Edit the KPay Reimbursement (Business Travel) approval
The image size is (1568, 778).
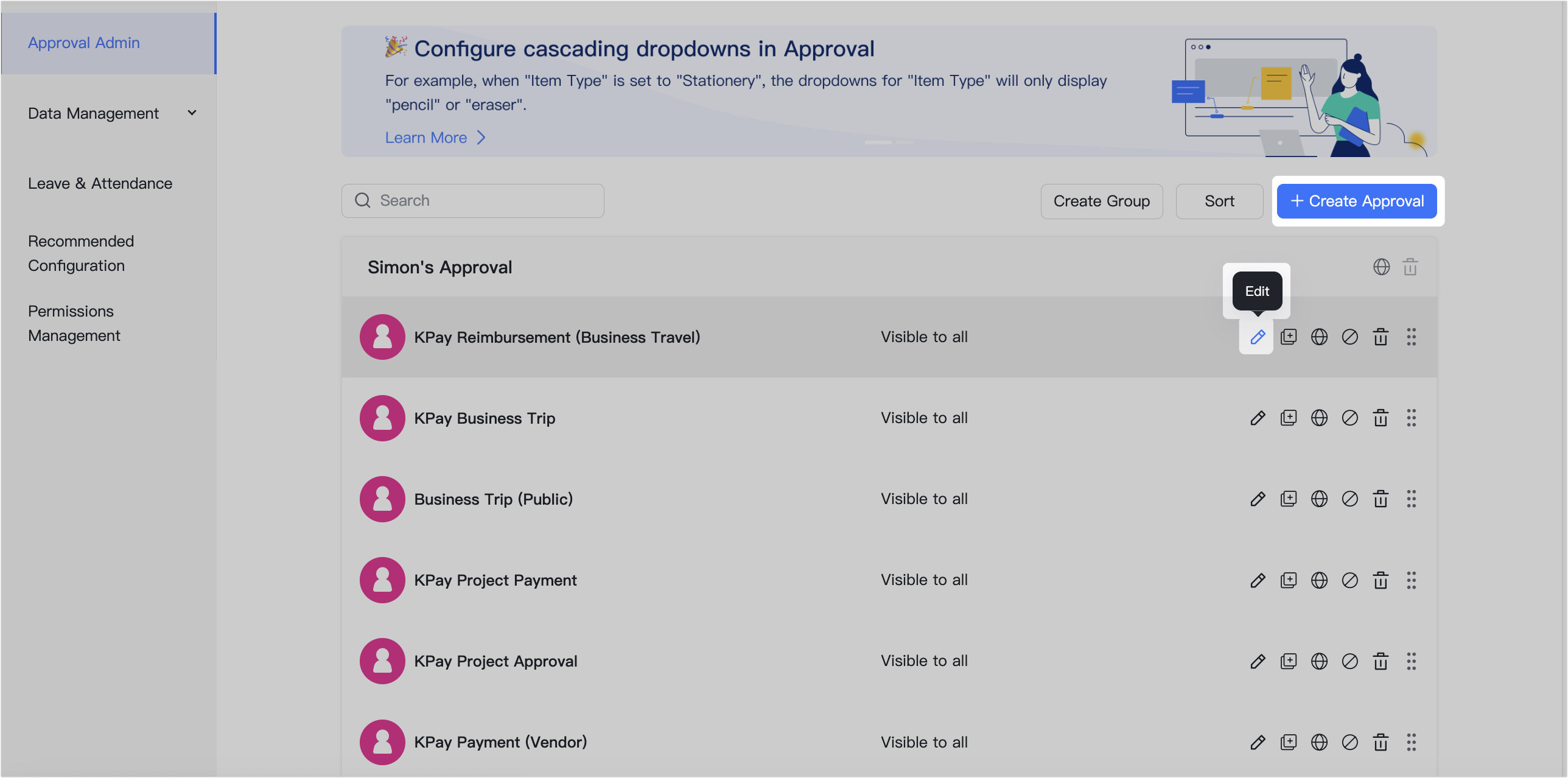pyautogui.click(x=1258, y=337)
